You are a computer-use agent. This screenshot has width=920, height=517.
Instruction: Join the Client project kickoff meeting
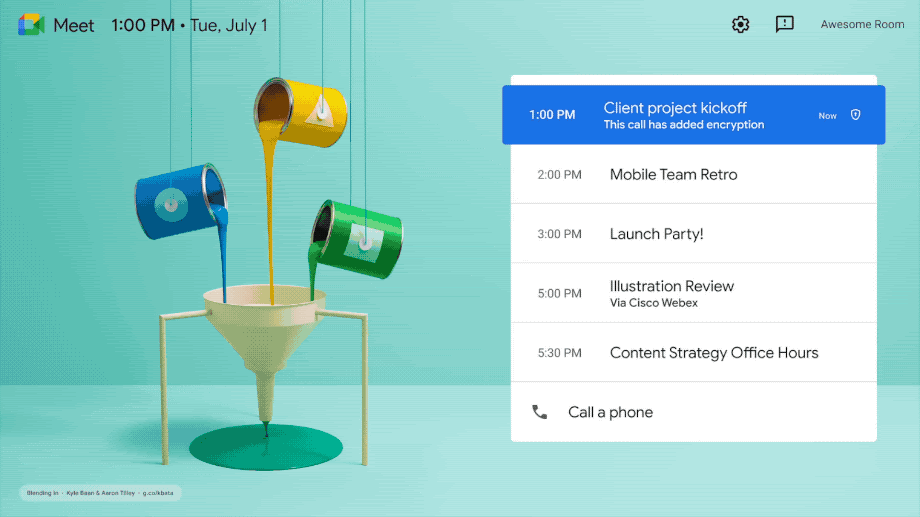point(694,115)
